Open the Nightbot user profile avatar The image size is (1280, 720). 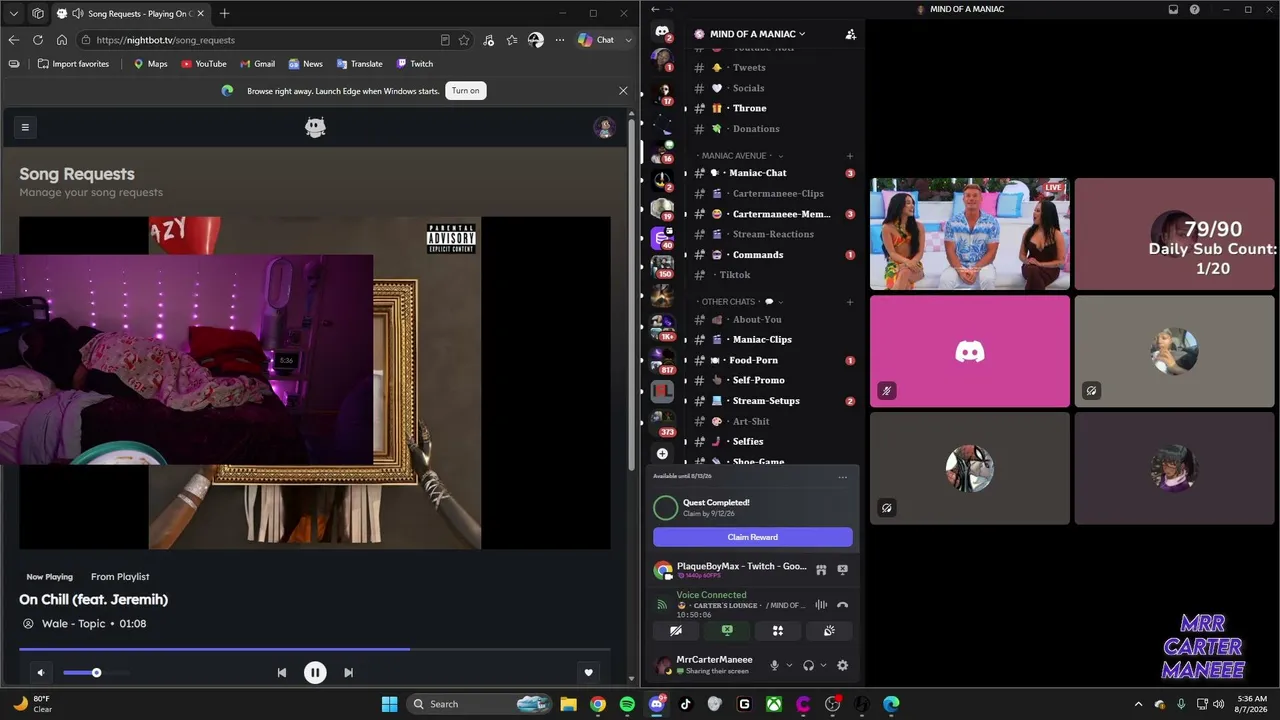[x=604, y=127]
